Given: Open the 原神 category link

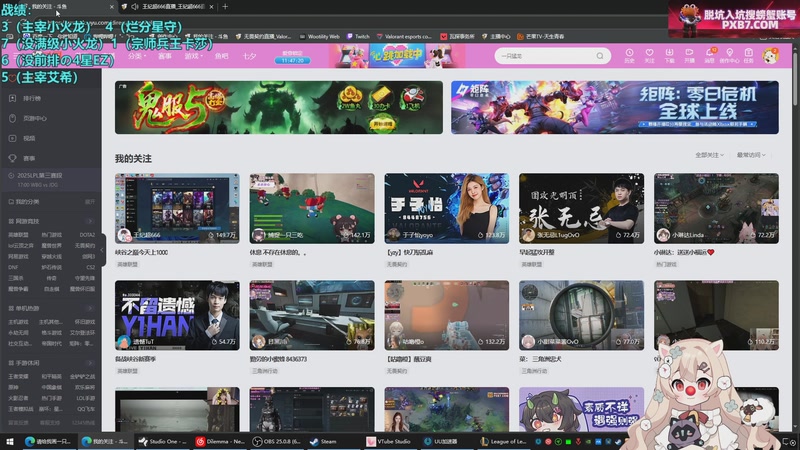Looking at the screenshot, I should (13, 387).
